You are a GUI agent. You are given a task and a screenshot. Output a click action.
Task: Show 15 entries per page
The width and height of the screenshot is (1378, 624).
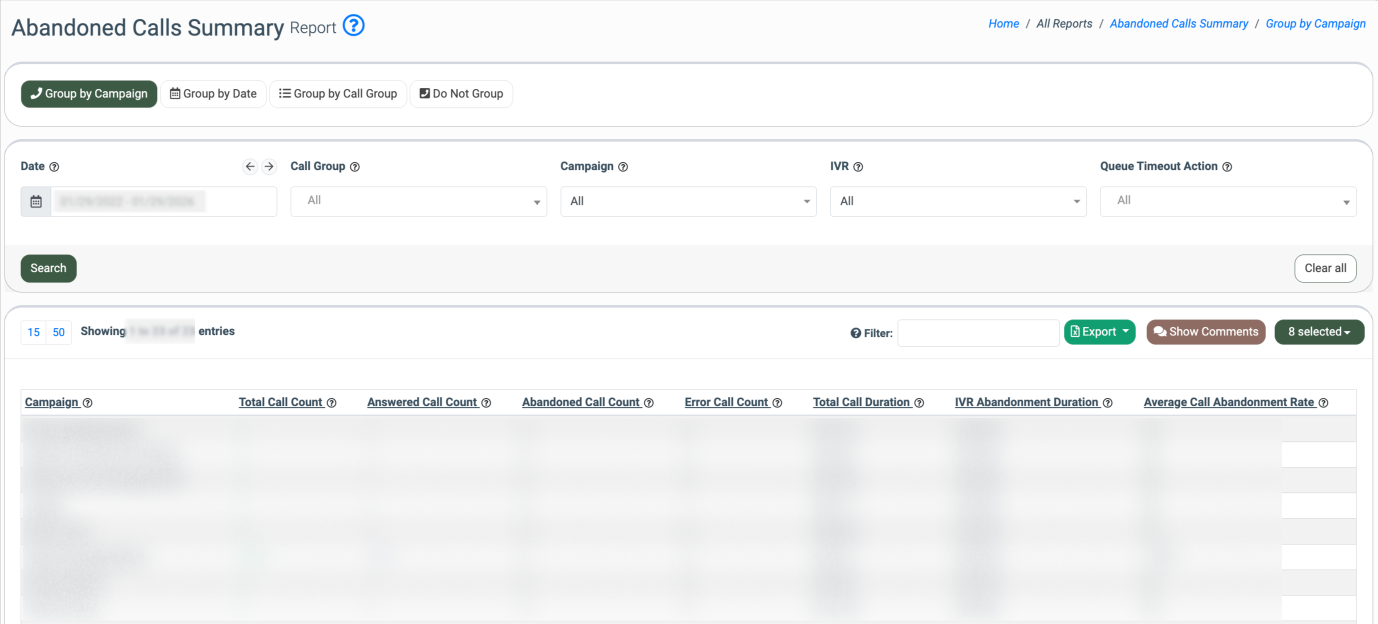point(34,332)
